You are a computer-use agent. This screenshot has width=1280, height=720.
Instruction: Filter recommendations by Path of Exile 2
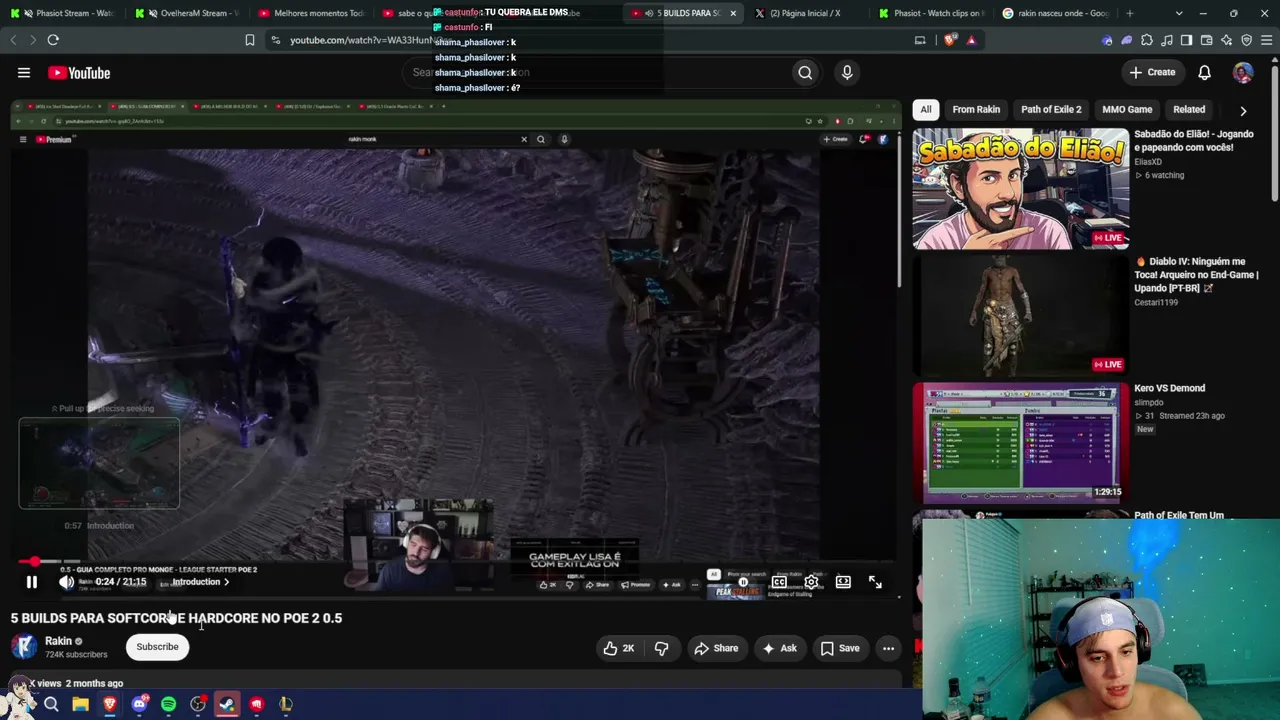coord(1051,109)
